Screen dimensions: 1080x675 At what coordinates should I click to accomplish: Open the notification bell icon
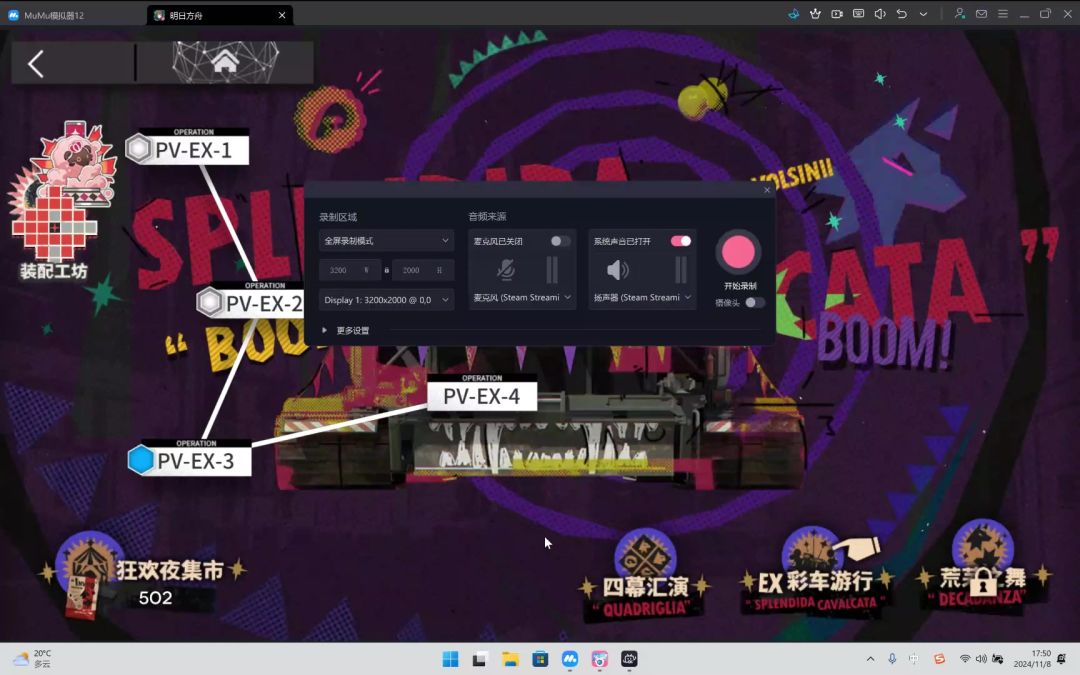click(x=1061, y=659)
